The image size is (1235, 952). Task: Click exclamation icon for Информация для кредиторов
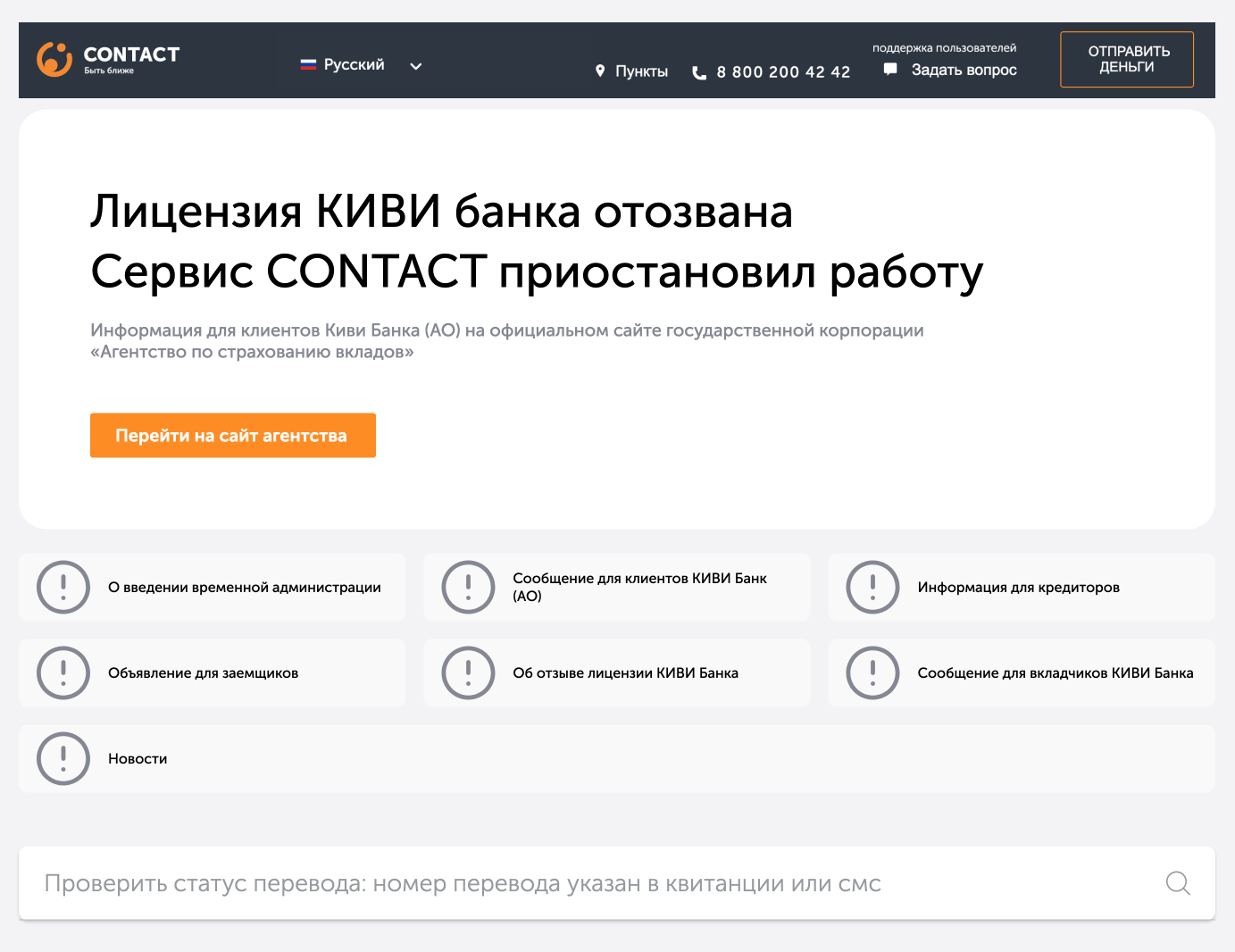pos(872,587)
